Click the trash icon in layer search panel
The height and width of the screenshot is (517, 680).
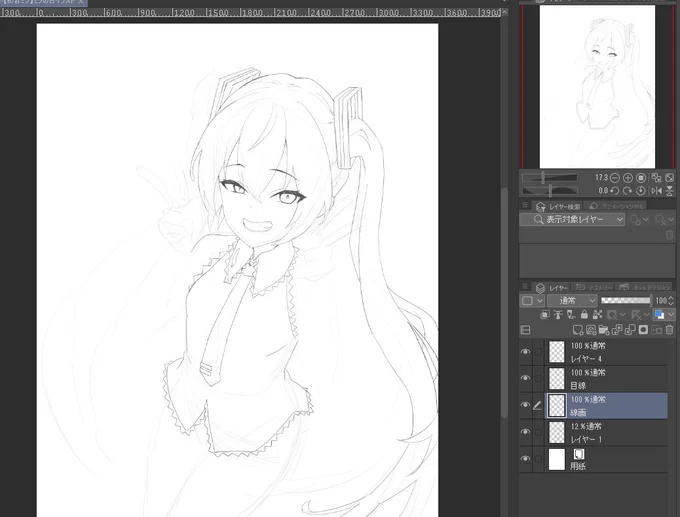(669, 235)
